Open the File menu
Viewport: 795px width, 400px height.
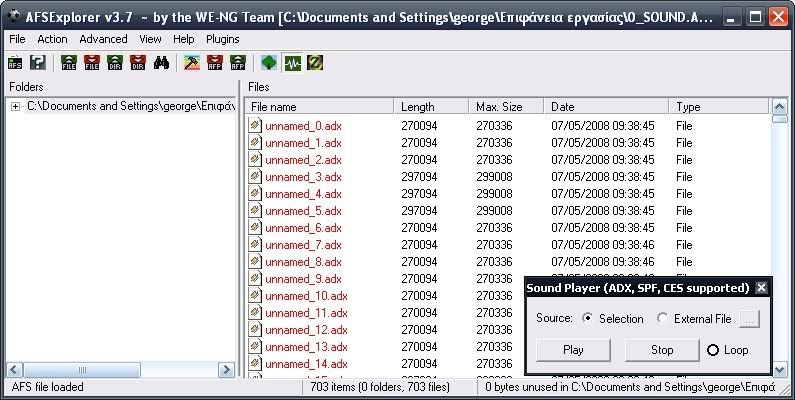pyautogui.click(x=17, y=39)
